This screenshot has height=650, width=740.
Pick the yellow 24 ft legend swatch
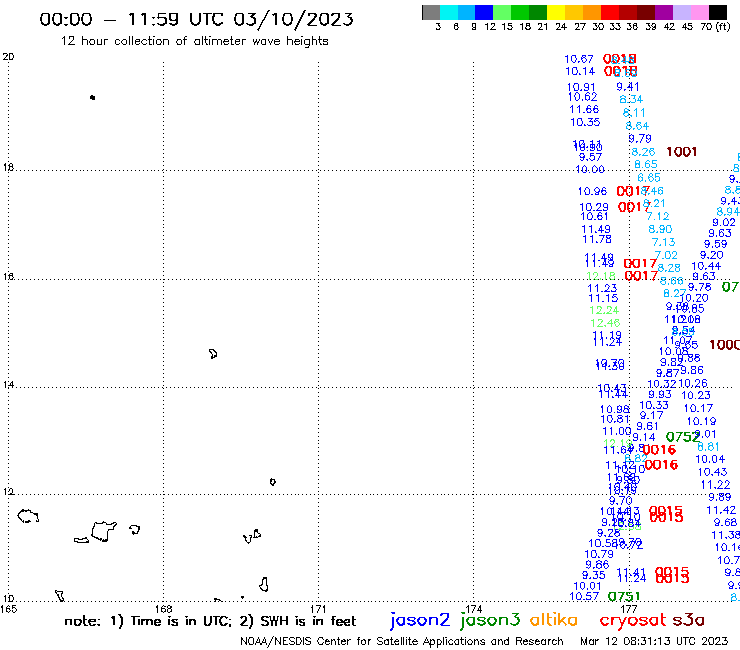(556, 12)
